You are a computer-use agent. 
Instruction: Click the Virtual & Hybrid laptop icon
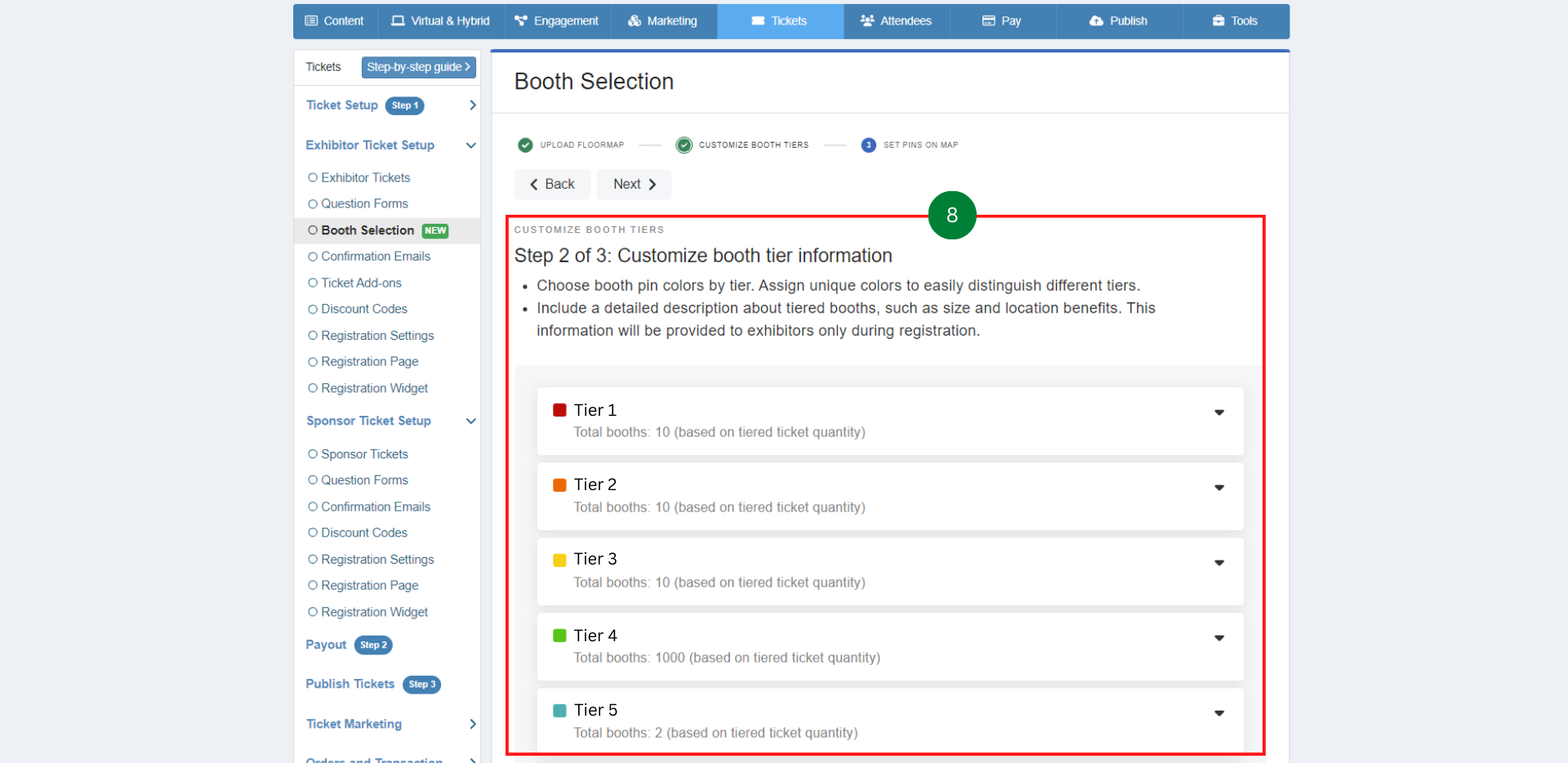398,21
